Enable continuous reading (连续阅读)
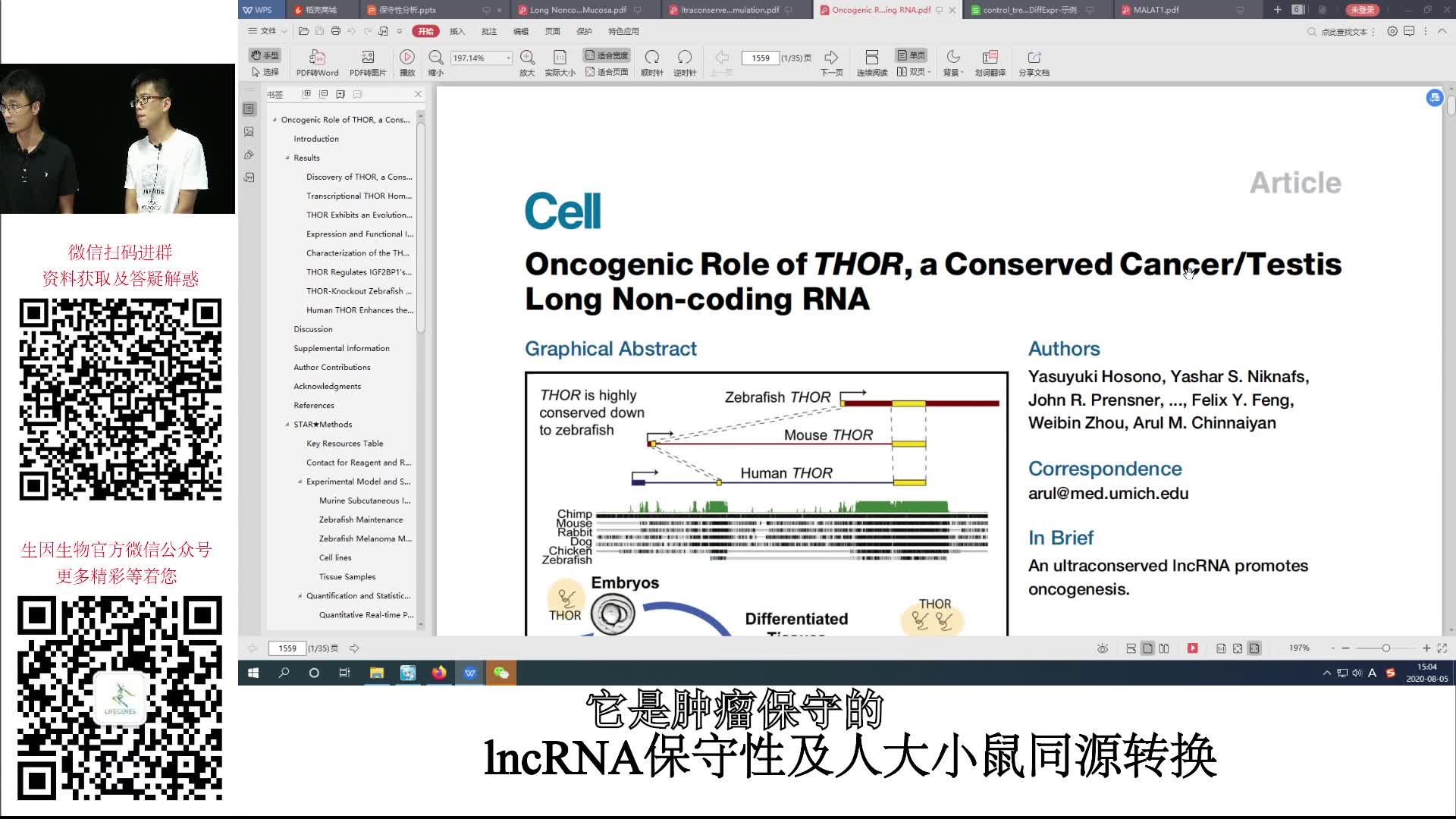The image size is (1456, 819). pos(872,64)
